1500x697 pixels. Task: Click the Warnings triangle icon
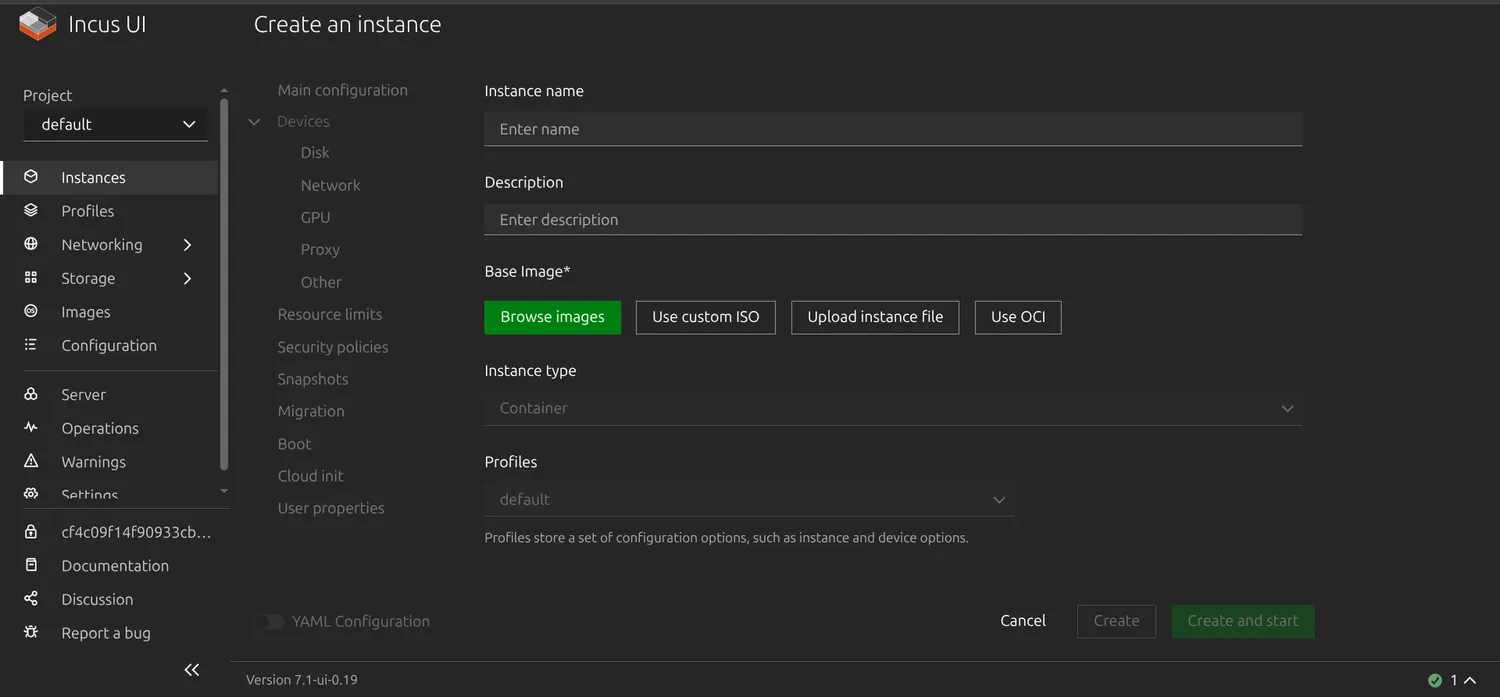point(31,461)
